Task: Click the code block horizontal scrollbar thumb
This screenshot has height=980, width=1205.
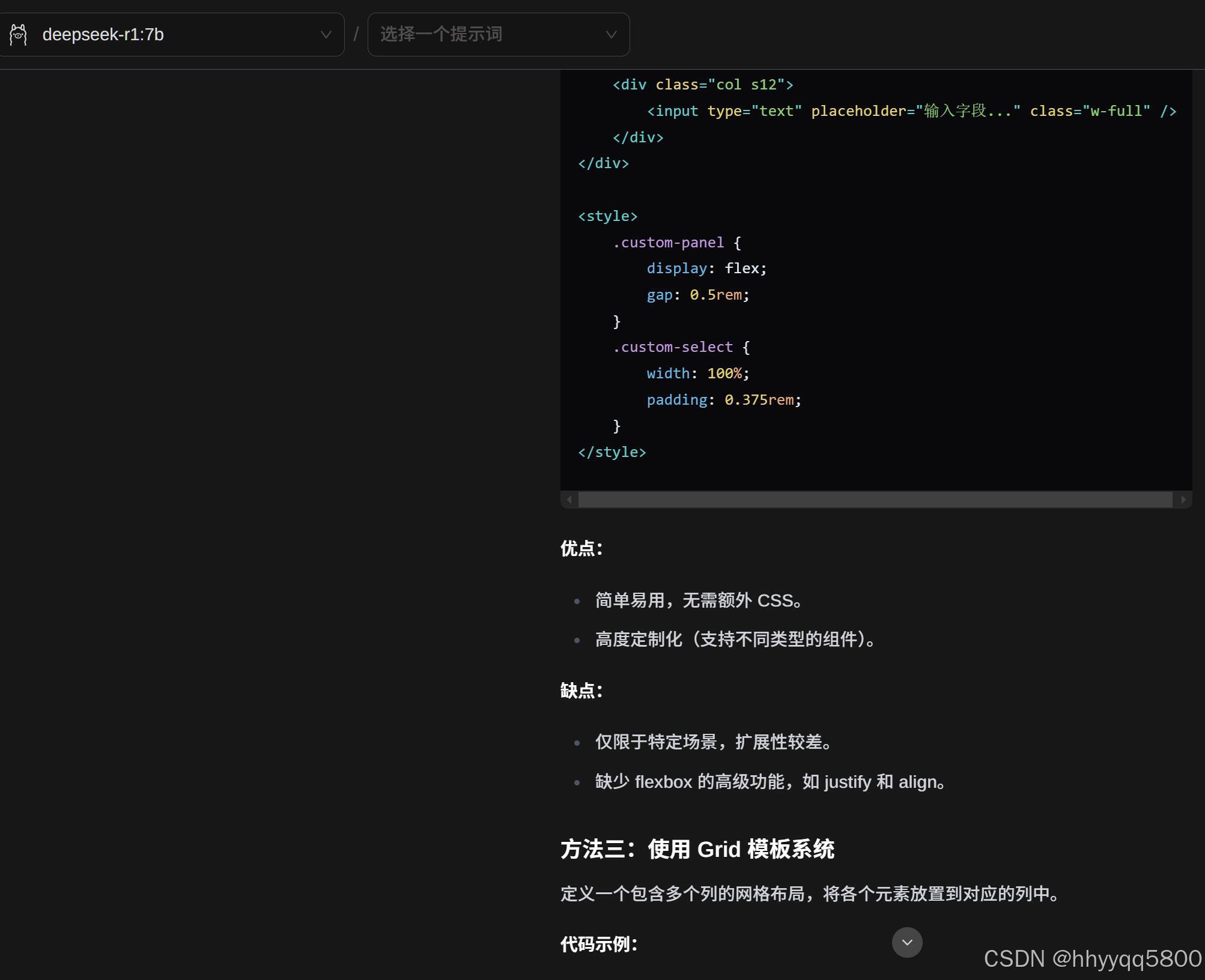Action: pos(875,500)
